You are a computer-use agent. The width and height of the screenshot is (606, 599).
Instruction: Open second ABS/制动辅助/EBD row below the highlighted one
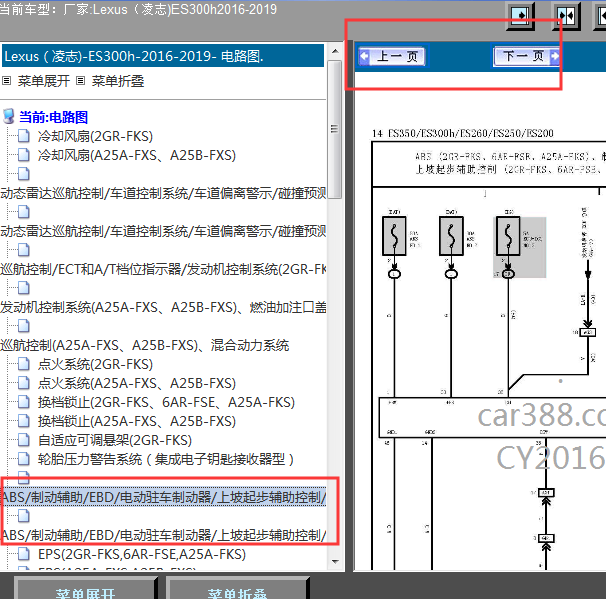[163, 535]
